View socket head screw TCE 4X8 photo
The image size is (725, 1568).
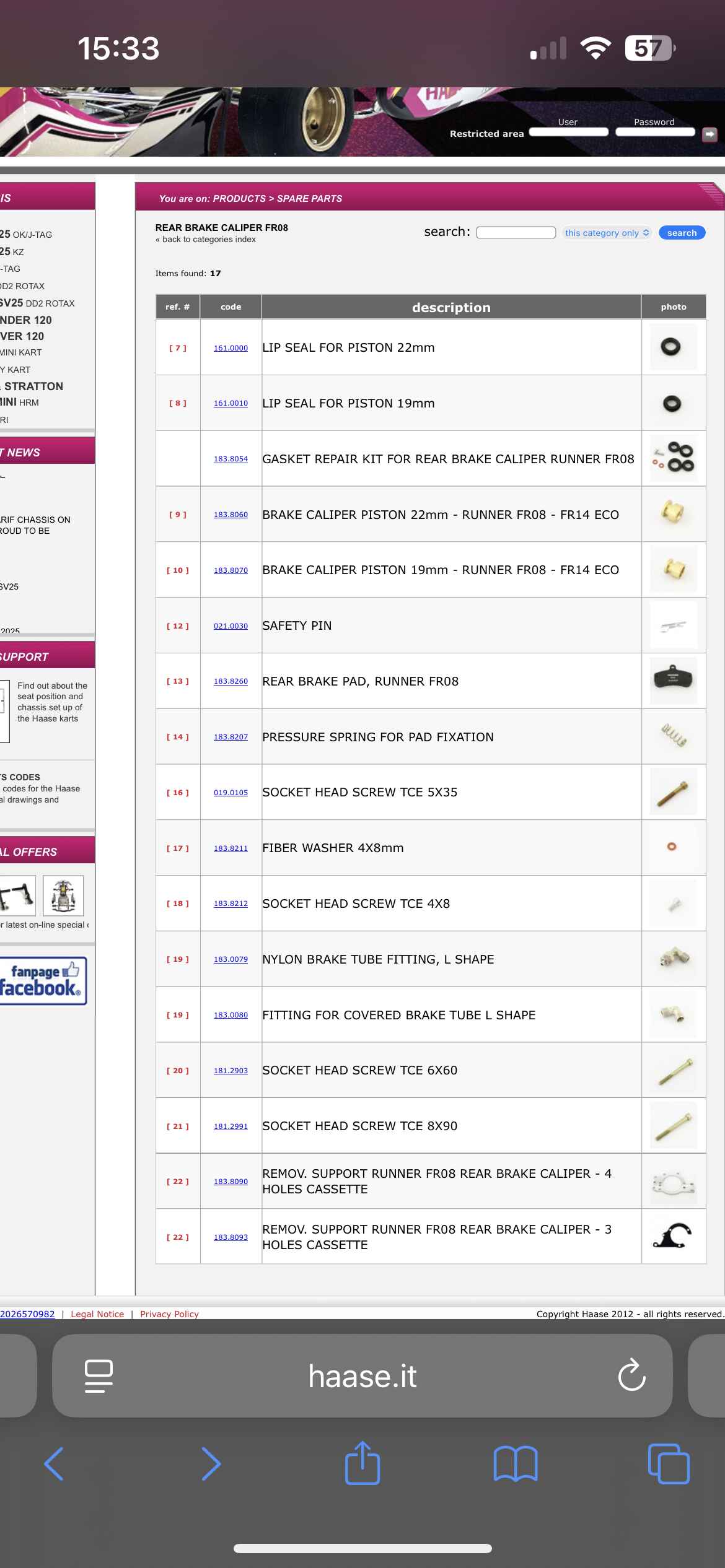[x=674, y=904]
